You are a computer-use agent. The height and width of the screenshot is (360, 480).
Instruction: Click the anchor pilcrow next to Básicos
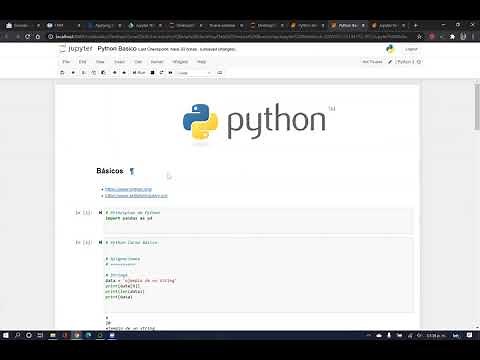[132, 171]
